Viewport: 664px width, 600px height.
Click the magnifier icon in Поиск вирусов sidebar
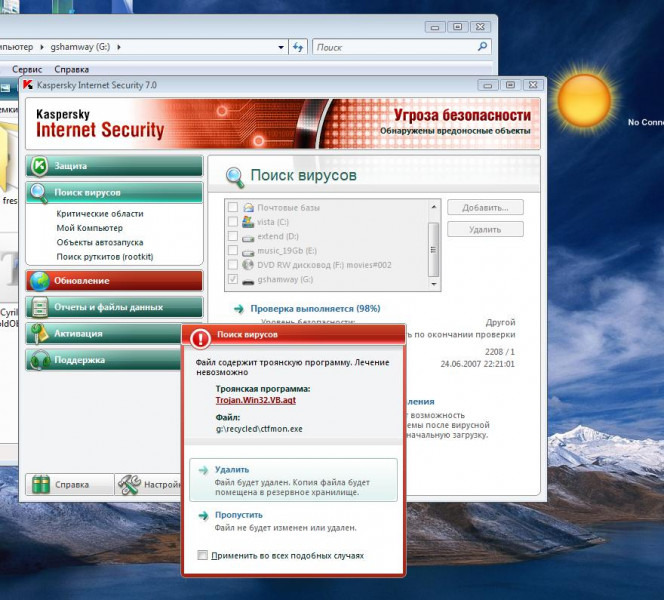point(39,194)
